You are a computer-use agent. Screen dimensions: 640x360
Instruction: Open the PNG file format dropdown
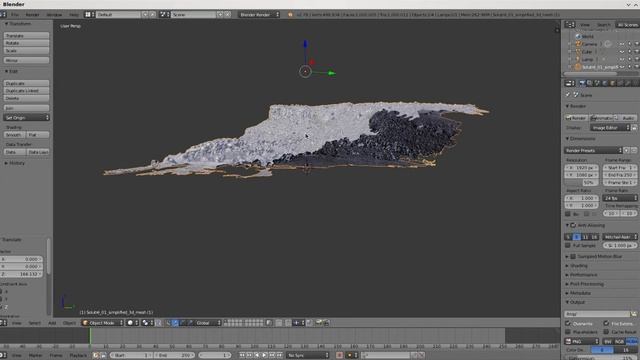582,341
